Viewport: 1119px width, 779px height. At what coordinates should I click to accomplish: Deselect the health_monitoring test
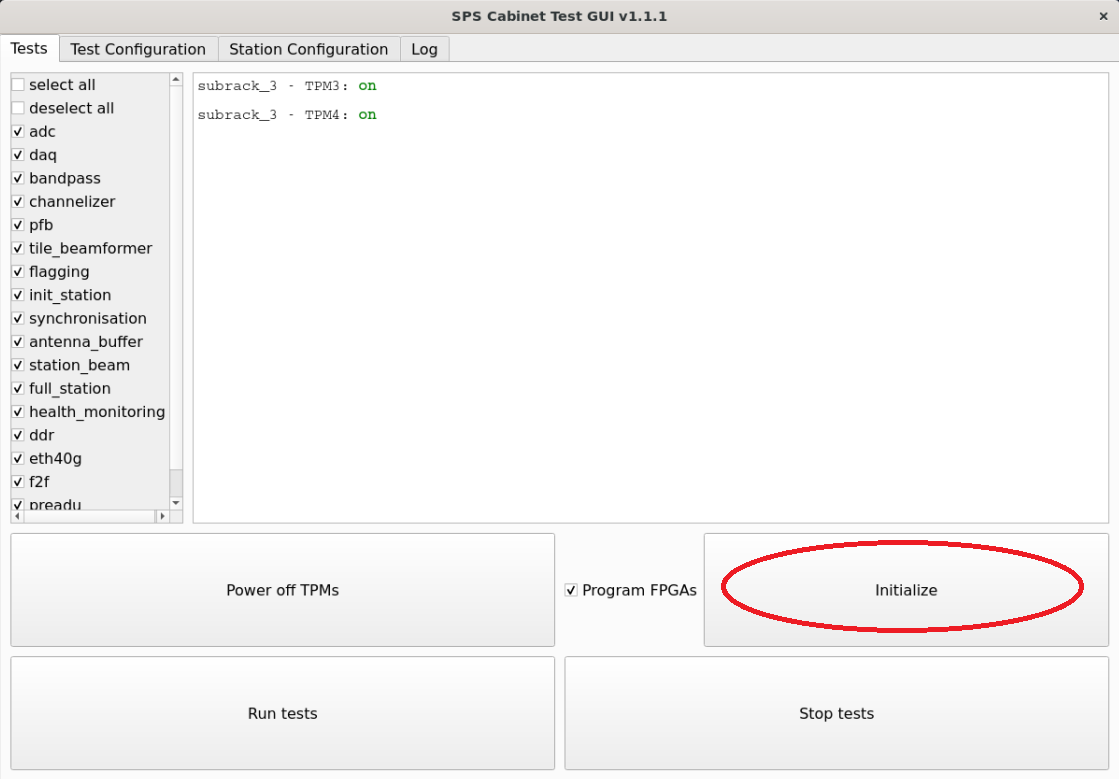pos(18,412)
